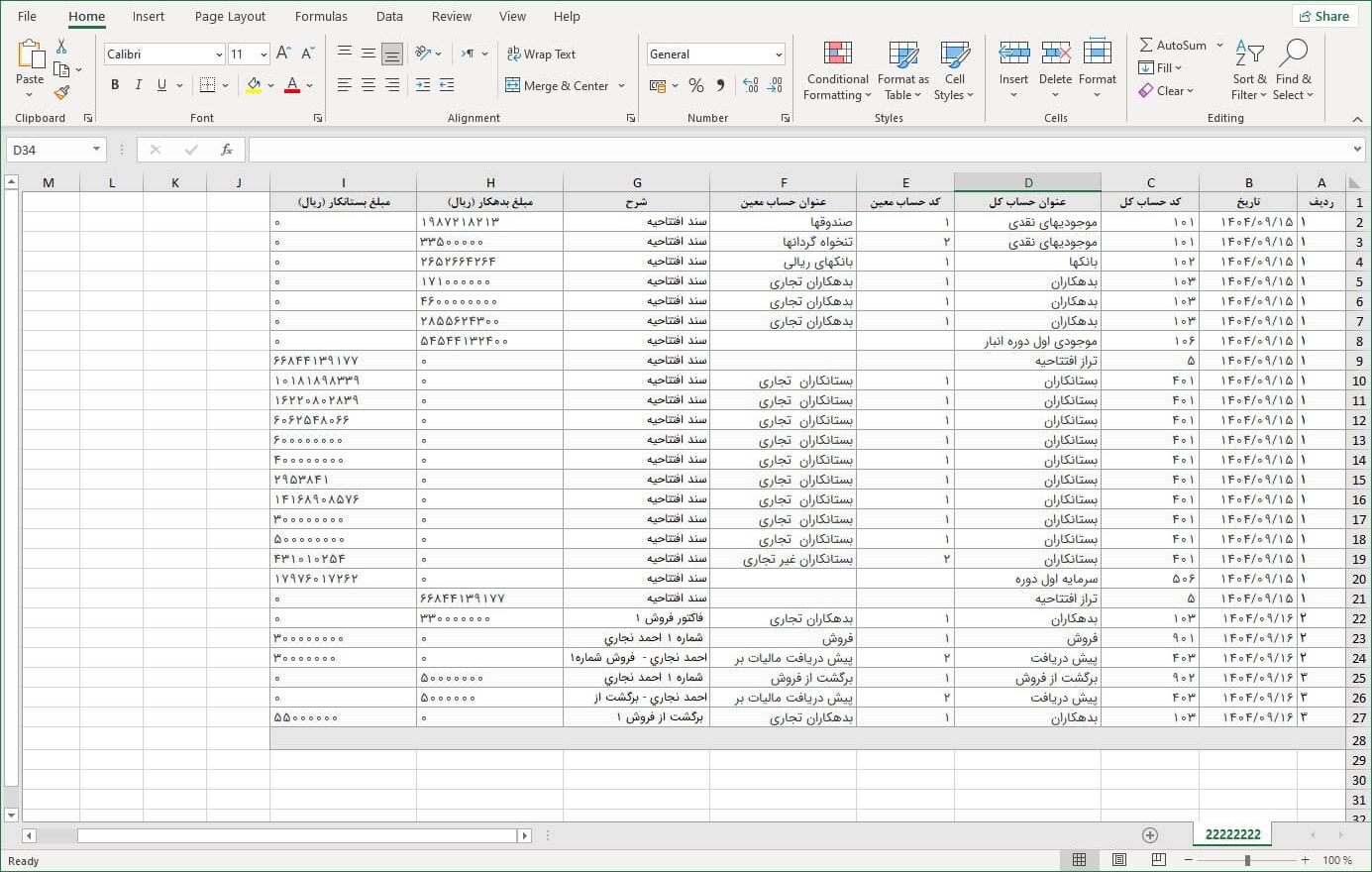The height and width of the screenshot is (872, 1372).
Task: Toggle Underline formatting
Action: click(x=161, y=85)
